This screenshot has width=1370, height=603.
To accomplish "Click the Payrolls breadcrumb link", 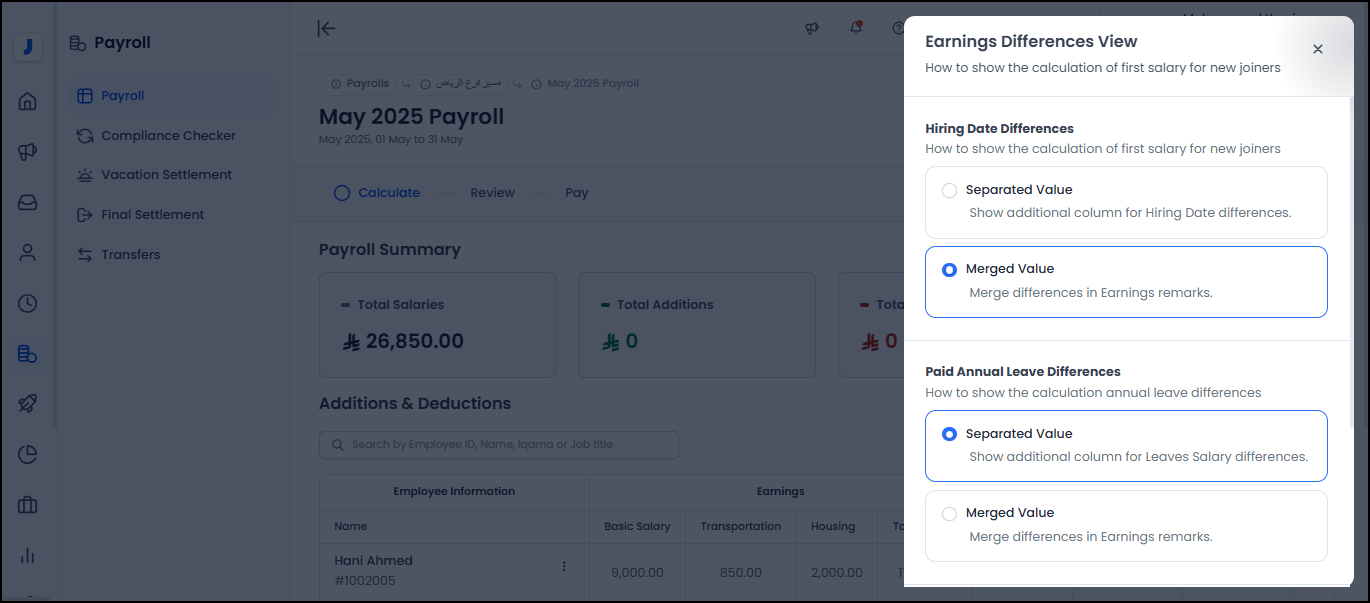I will 360,83.
